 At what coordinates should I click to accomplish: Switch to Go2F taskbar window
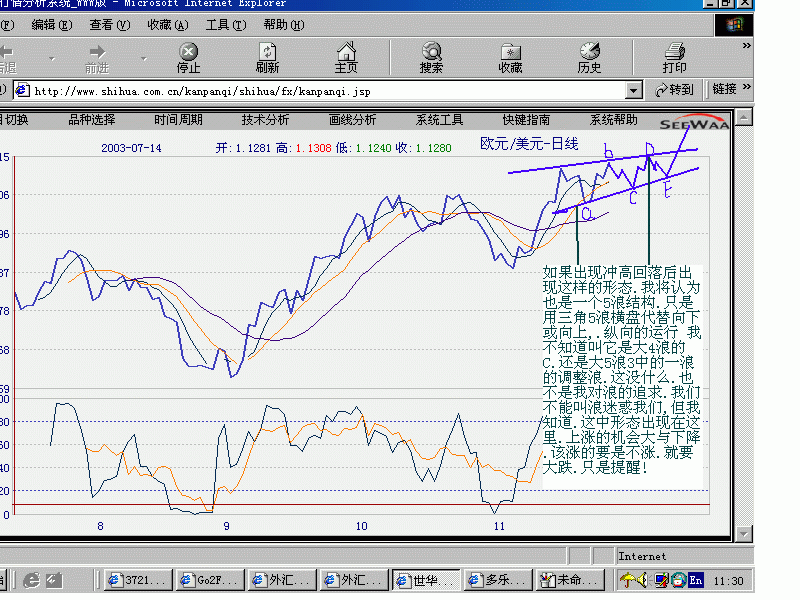210,580
